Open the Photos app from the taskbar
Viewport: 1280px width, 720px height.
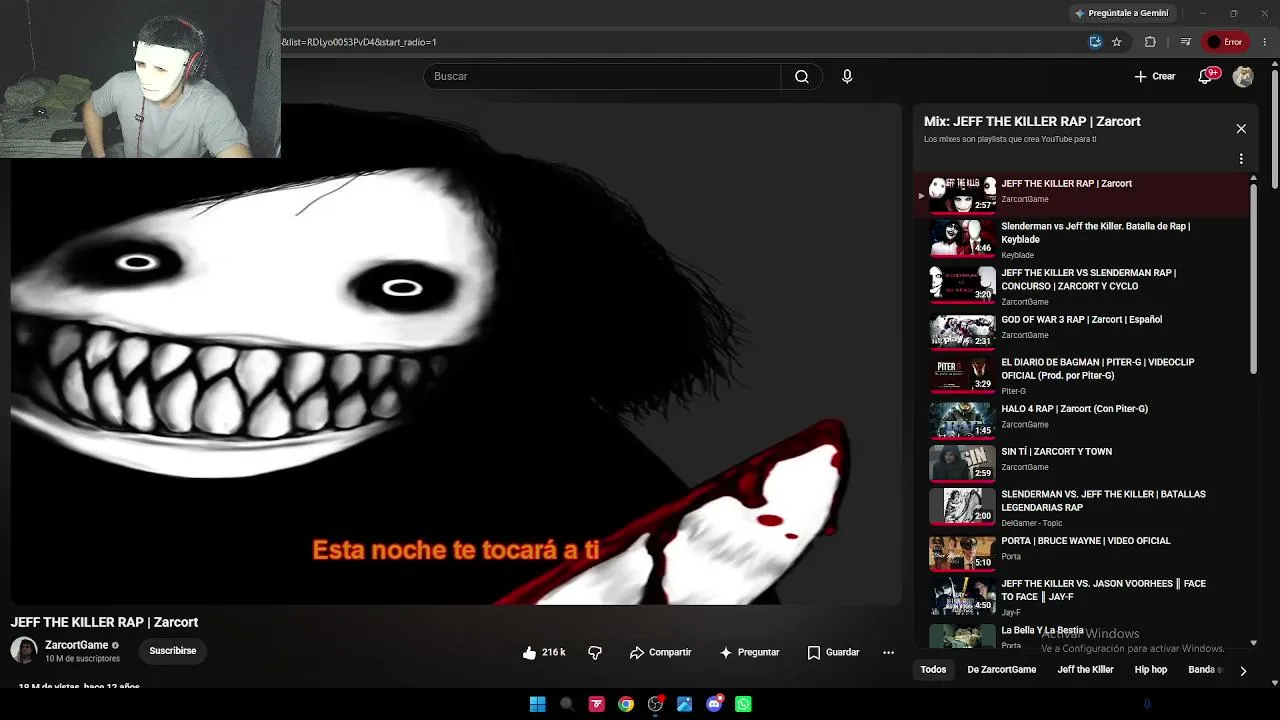tap(685, 704)
